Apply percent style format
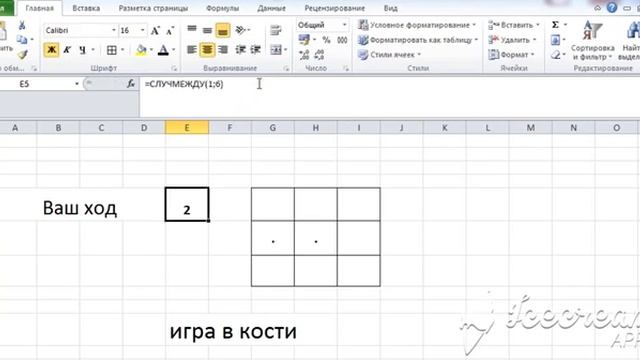 pos(327,40)
